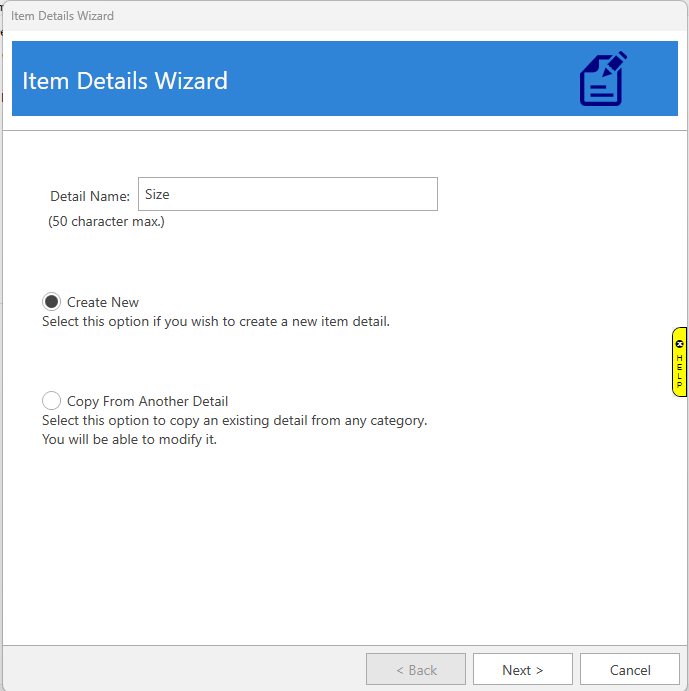
Task: Click the Copy From Another Detail label text
Action: (147, 401)
